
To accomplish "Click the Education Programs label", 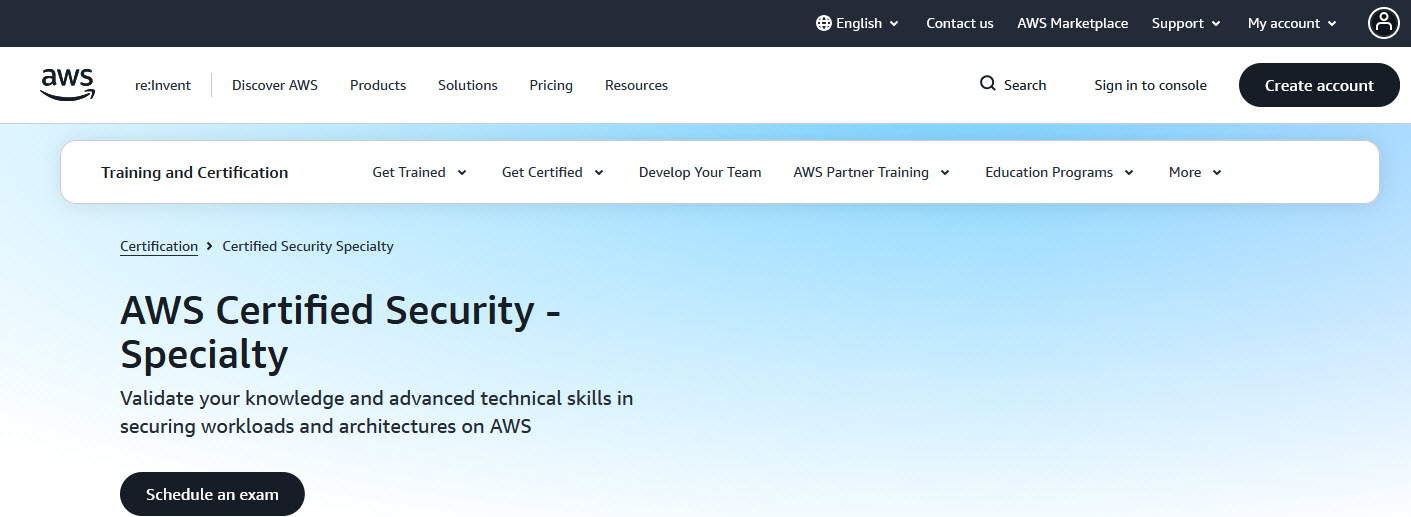I will point(1049,172).
